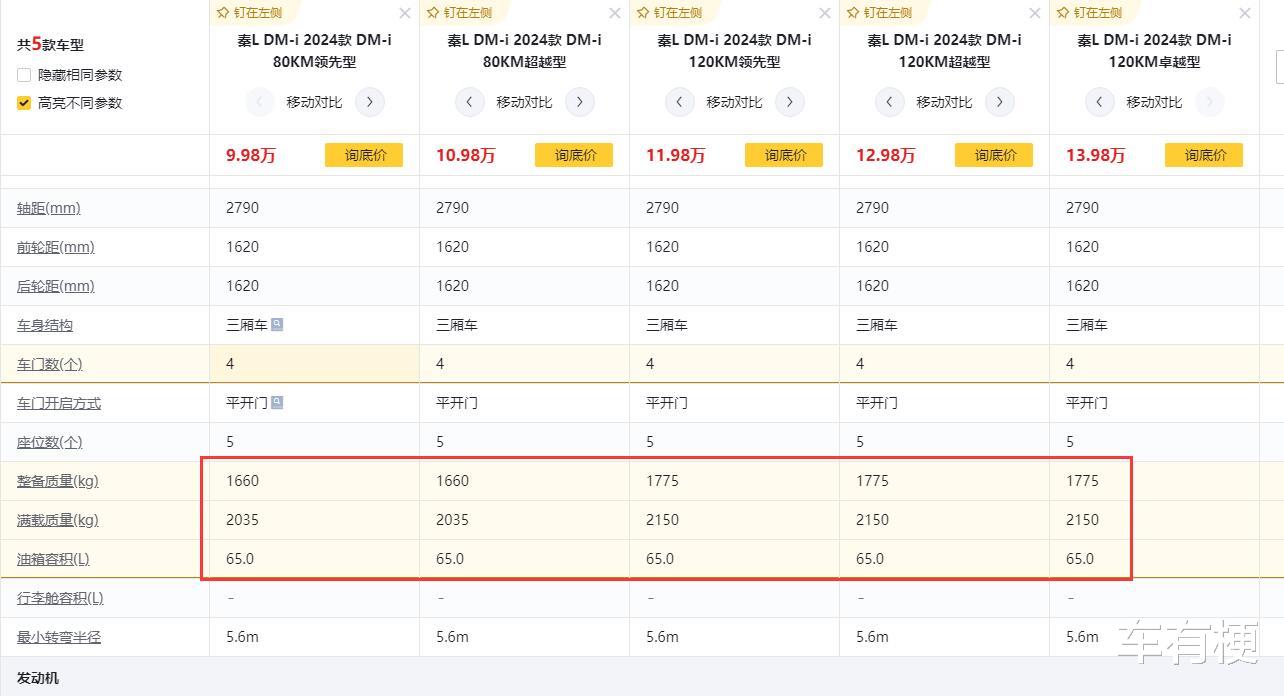Click 询底价 for the 12.98万 model

tap(994, 155)
